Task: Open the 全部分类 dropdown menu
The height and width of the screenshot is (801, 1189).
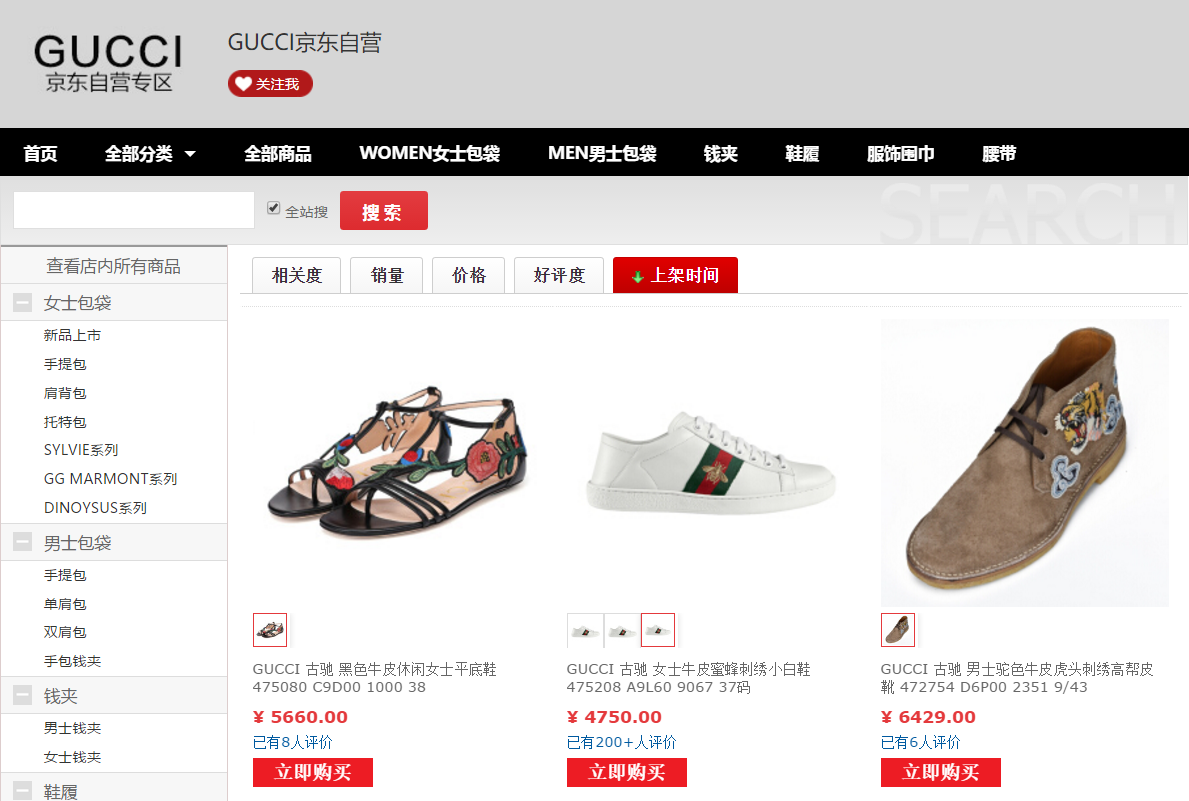Action: pyautogui.click(x=150, y=153)
